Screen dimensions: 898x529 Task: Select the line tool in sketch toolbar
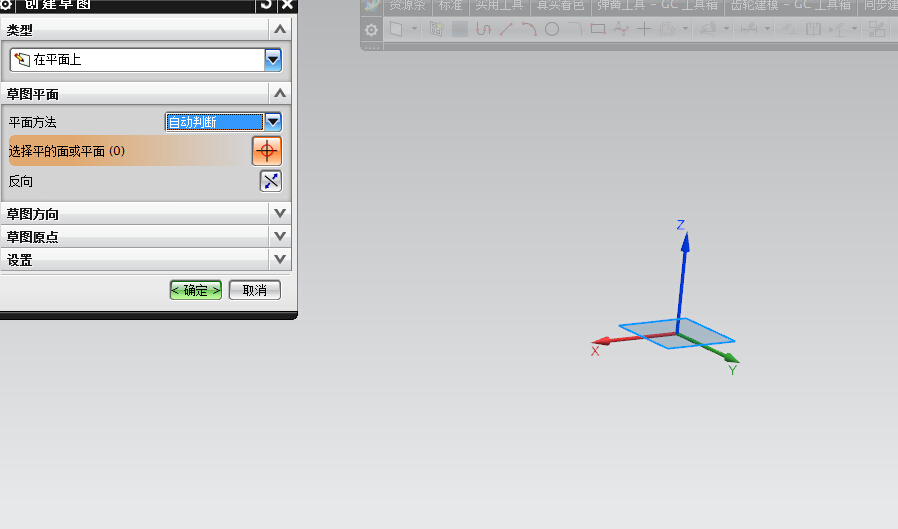(x=506, y=29)
